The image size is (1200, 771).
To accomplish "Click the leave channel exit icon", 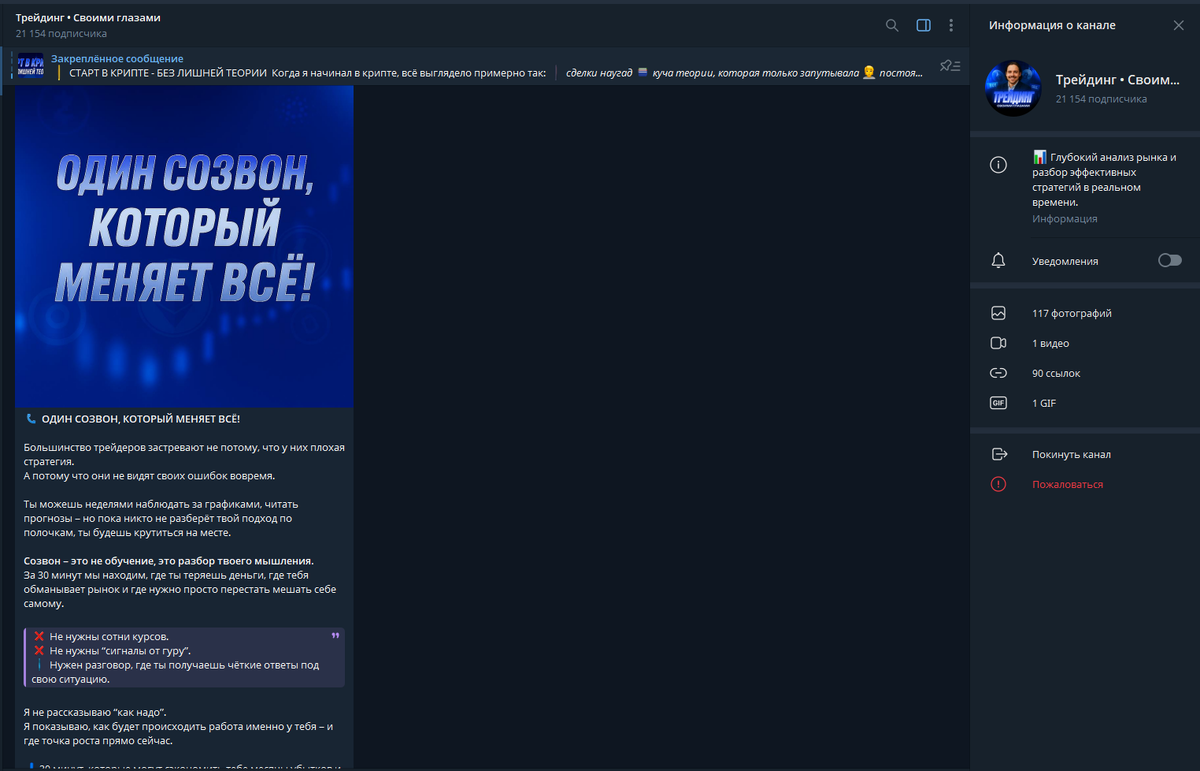I will coord(998,454).
